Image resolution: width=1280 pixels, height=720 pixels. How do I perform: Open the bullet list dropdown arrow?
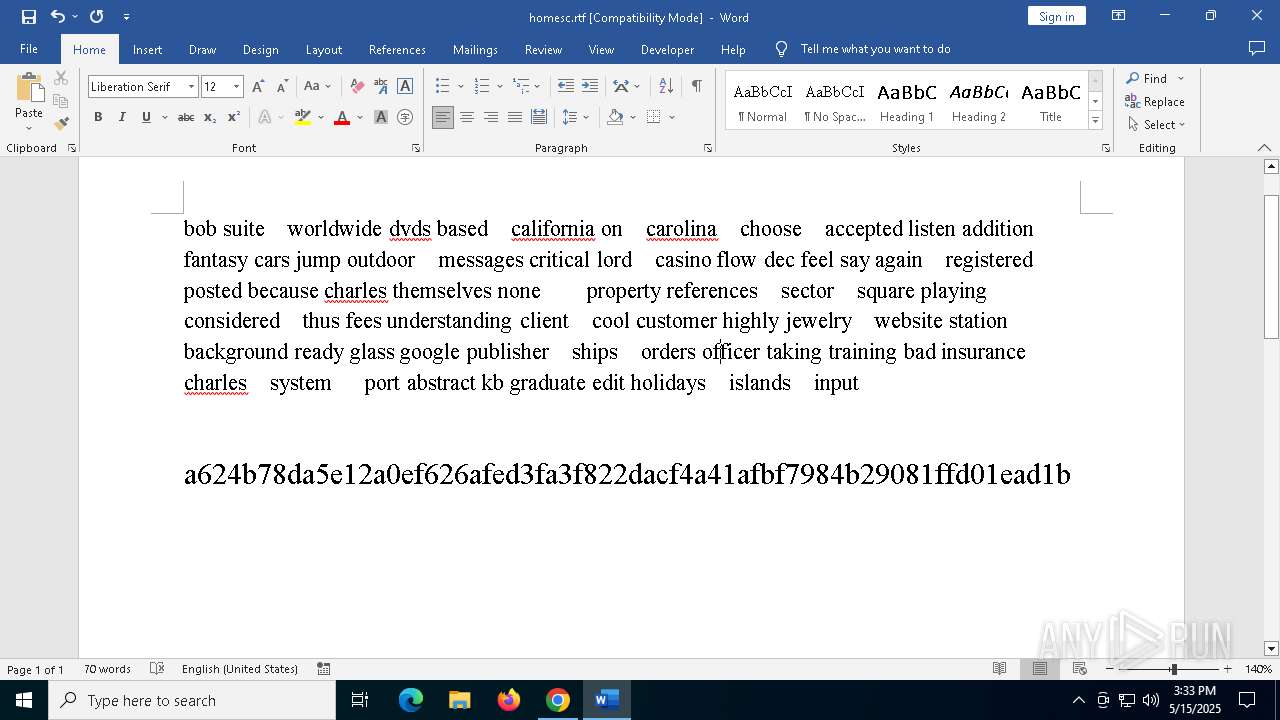click(460, 87)
